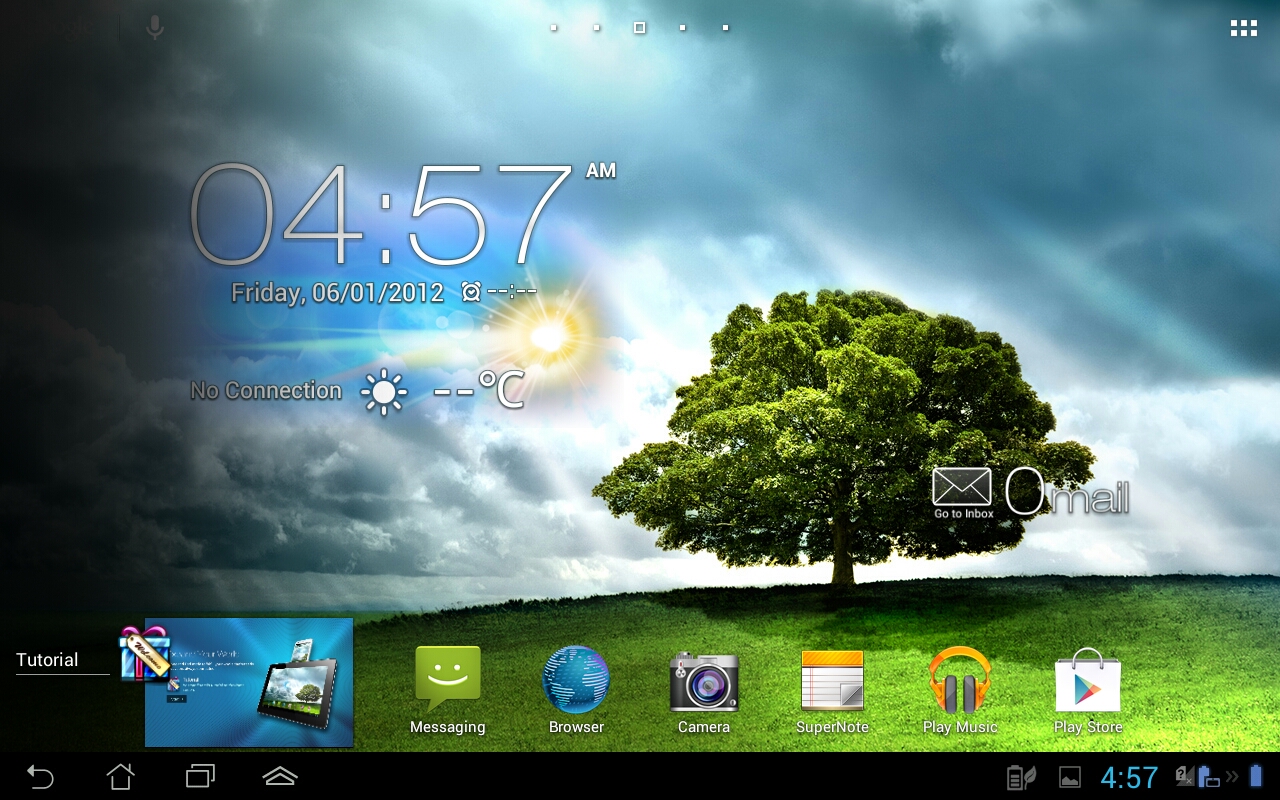Tap the Back navigation button
Viewport: 1280px width, 800px height.
pyautogui.click(x=40, y=776)
